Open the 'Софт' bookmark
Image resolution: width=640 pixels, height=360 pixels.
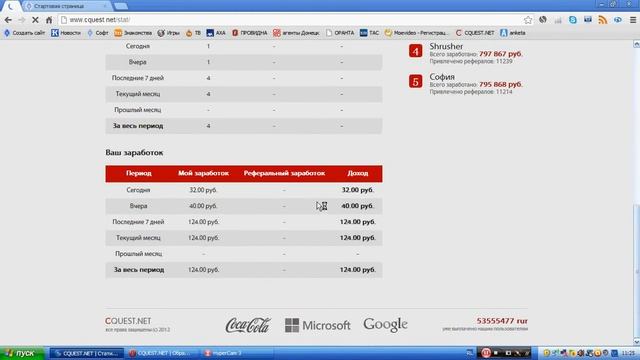tap(98, 33)
